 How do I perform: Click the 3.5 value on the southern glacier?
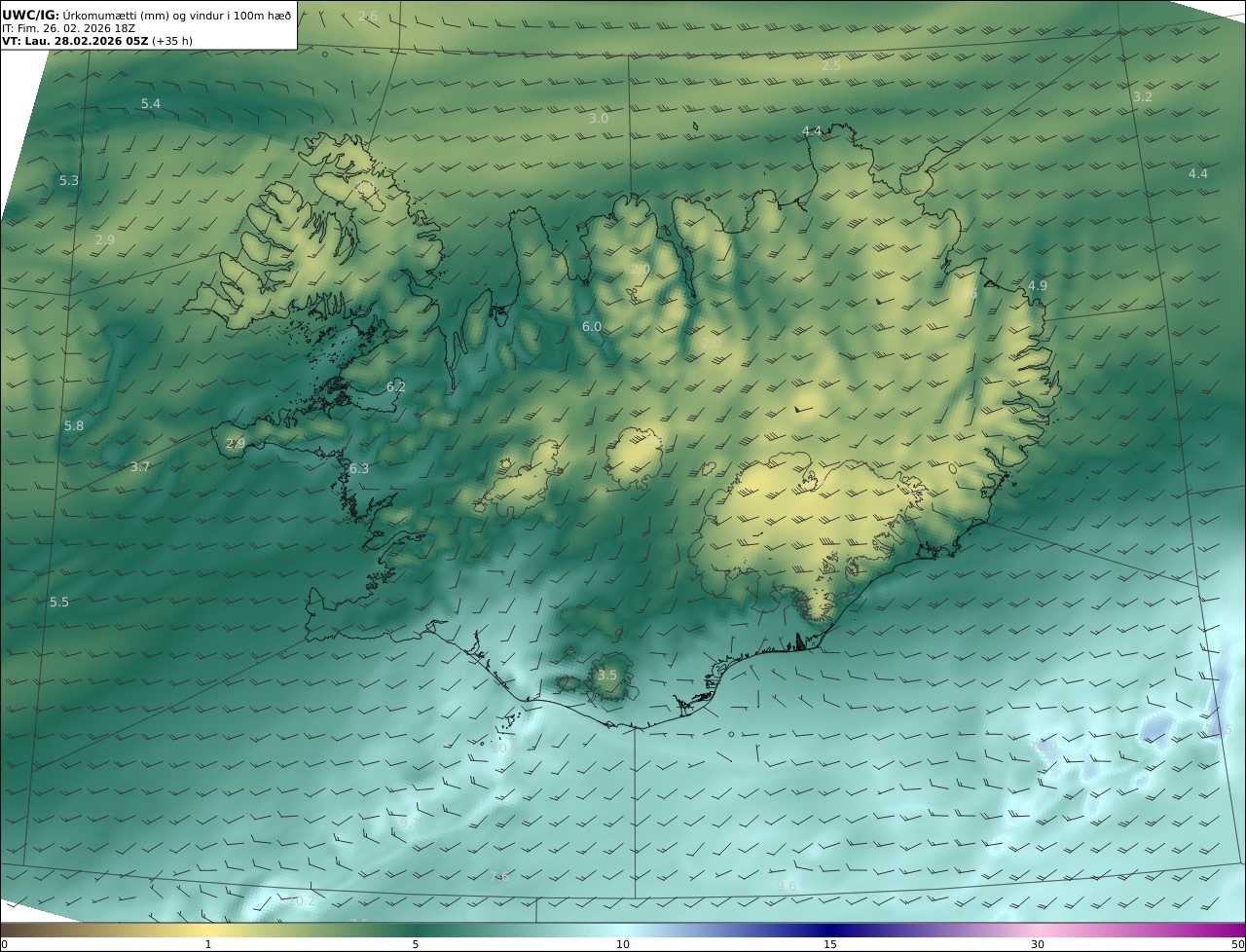pos(607,676)
